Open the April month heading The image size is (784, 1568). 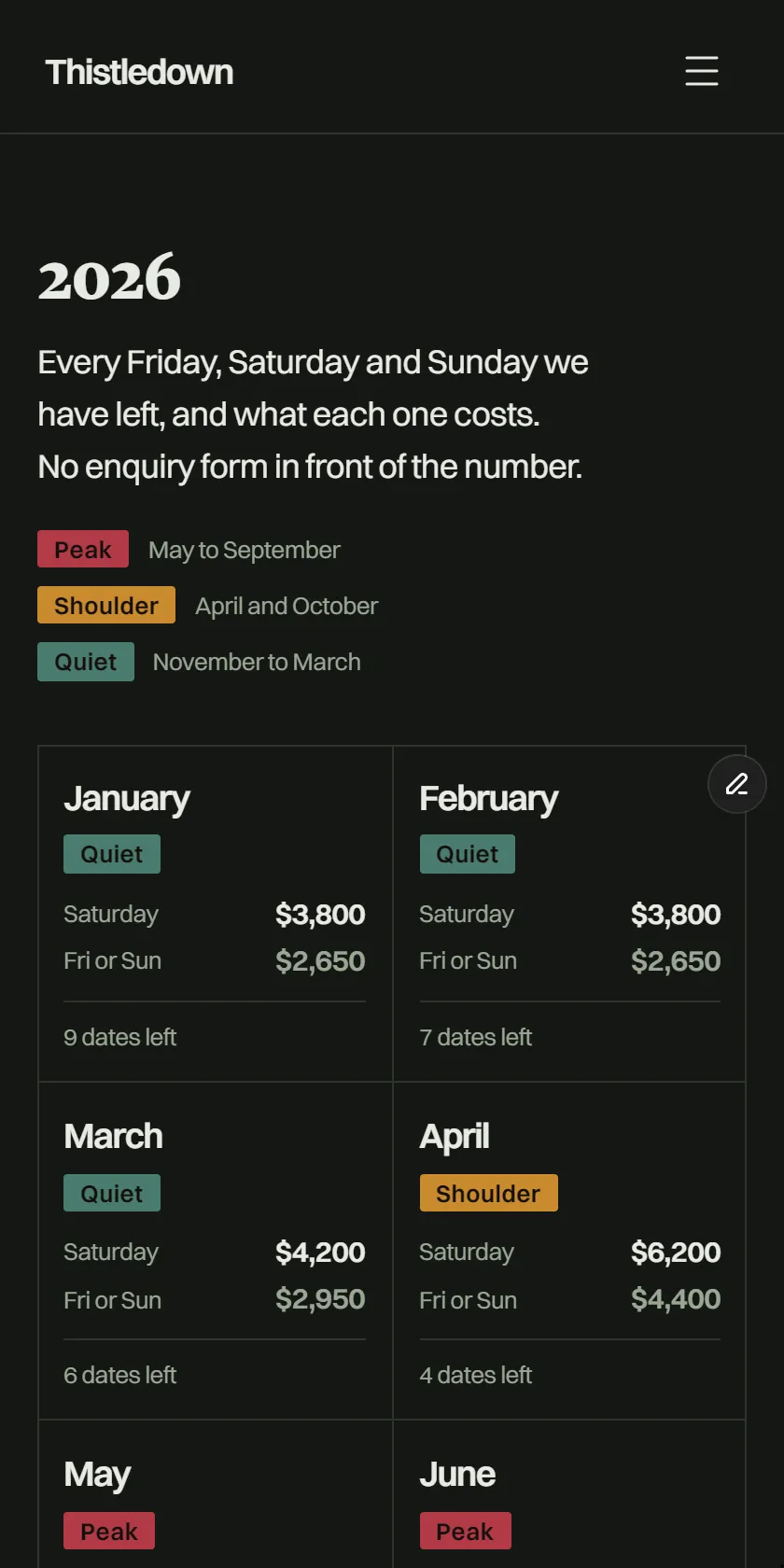pyautogui.click(x=455, y=1137)
